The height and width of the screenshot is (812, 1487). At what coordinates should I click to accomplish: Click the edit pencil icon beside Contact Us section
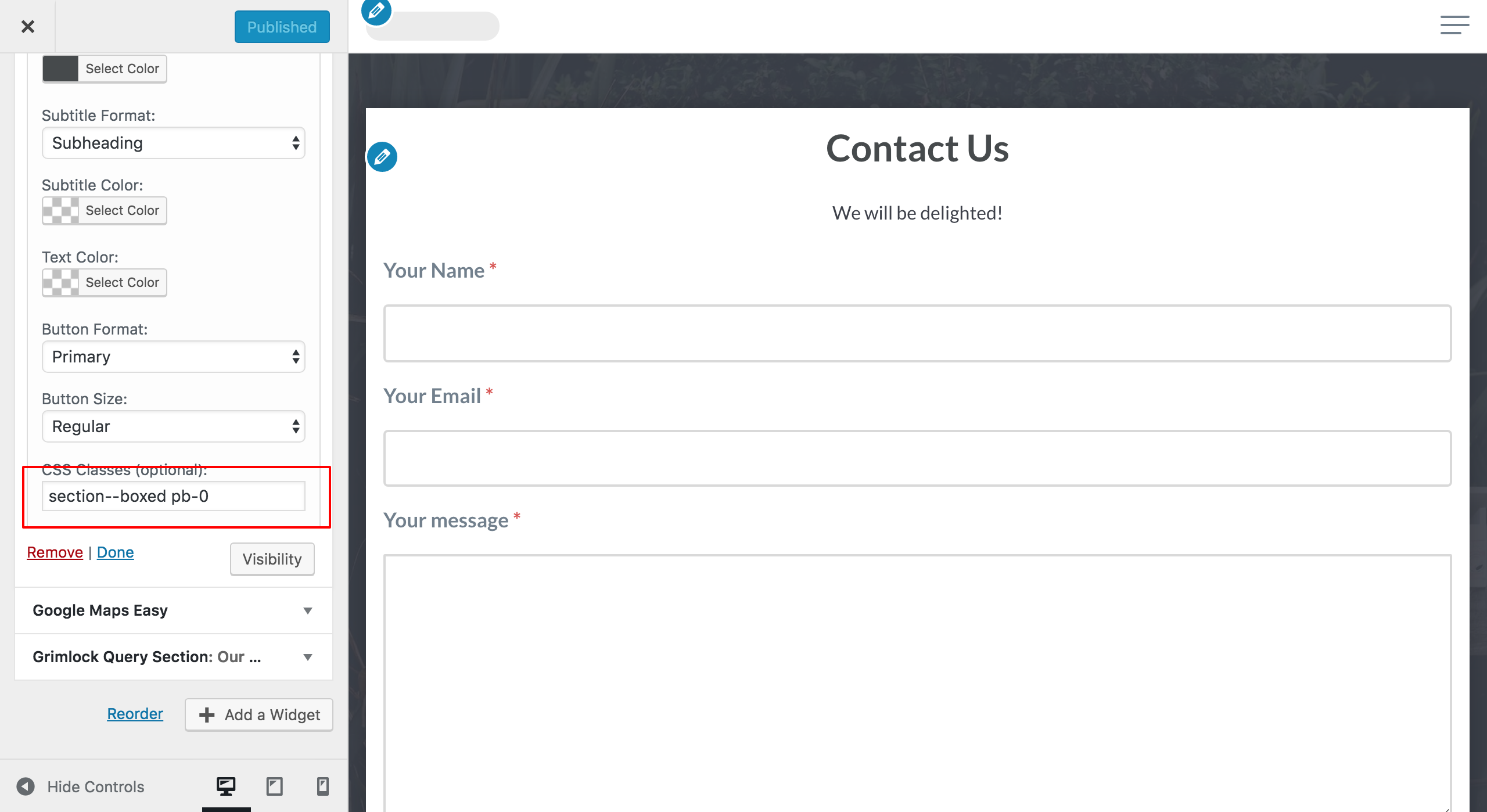click(x=382, y=157)
